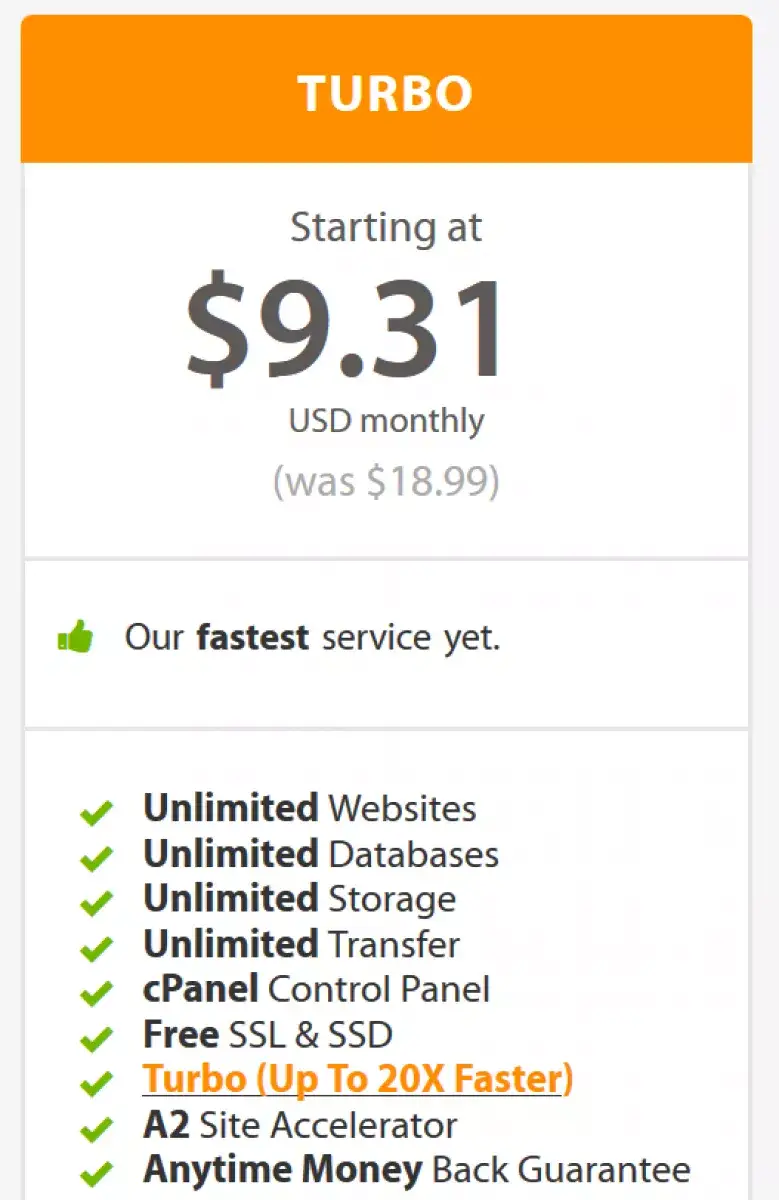Select the orange TURBO plan header
This screenshot has width=779, height=1200.
click(x=386, y=89)
